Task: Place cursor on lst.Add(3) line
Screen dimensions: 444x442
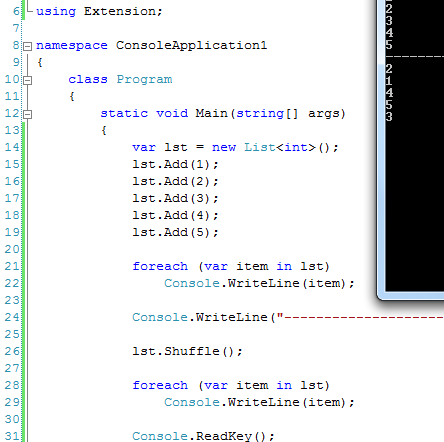Action: point(175,198)
